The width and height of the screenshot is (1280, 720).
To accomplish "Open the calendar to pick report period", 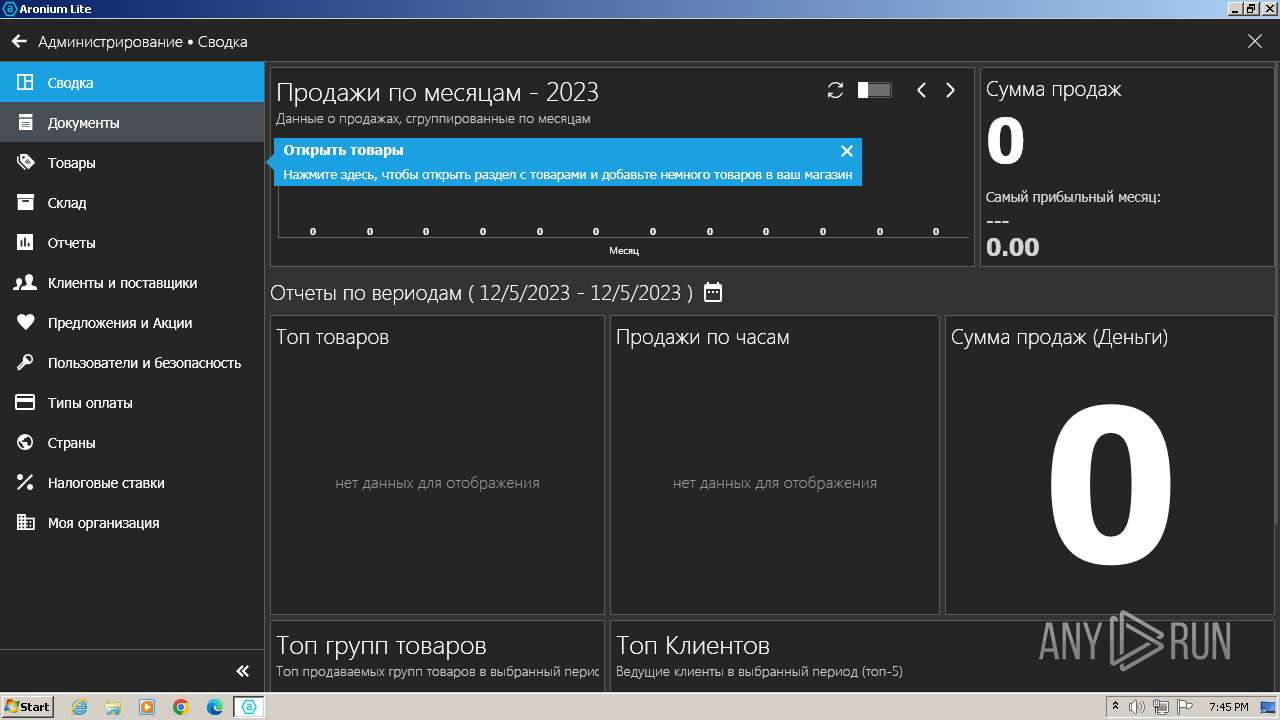I will [x=713, y=292].
